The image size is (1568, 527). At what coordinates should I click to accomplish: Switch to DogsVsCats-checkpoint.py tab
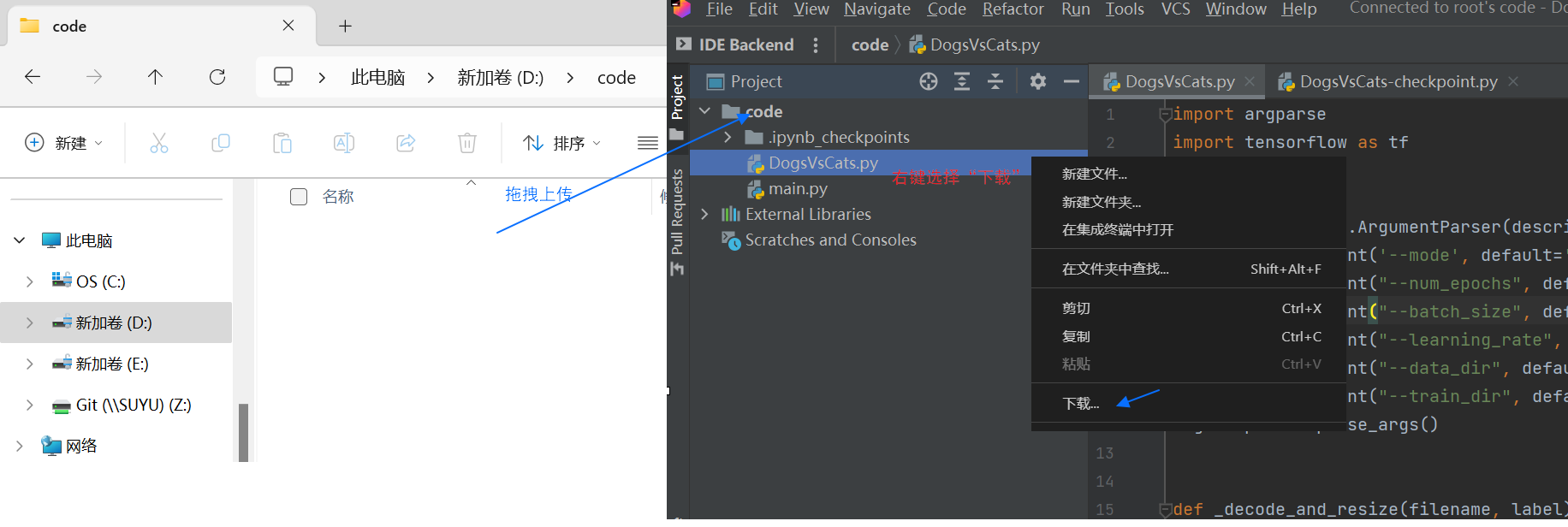(1397, 81)
